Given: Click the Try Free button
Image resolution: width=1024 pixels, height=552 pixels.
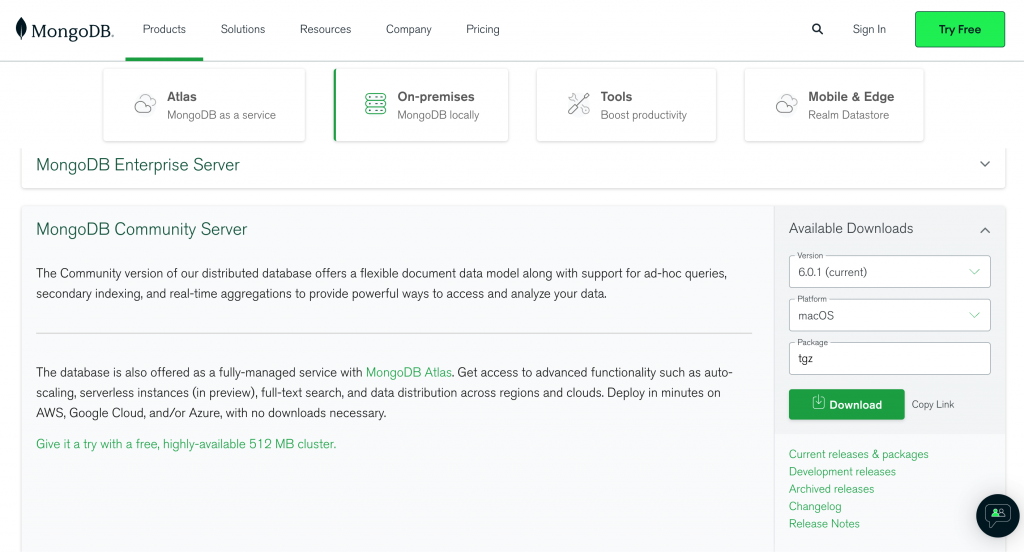Looking at the screenshot, I should 960,29.
